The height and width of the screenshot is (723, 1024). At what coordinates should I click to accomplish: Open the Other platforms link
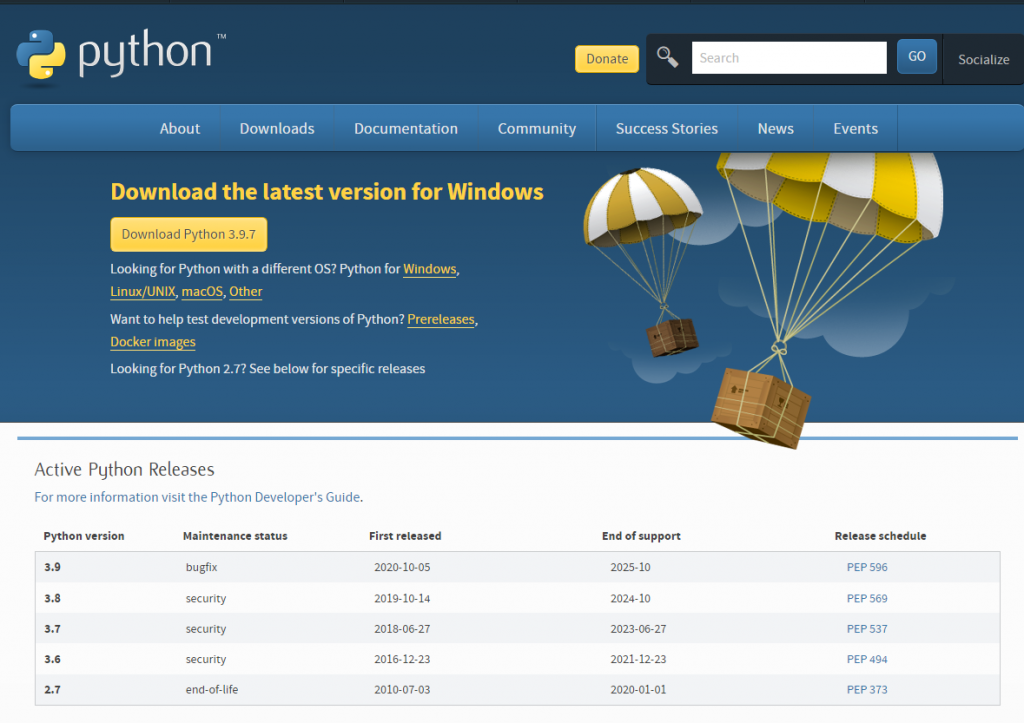246,292
